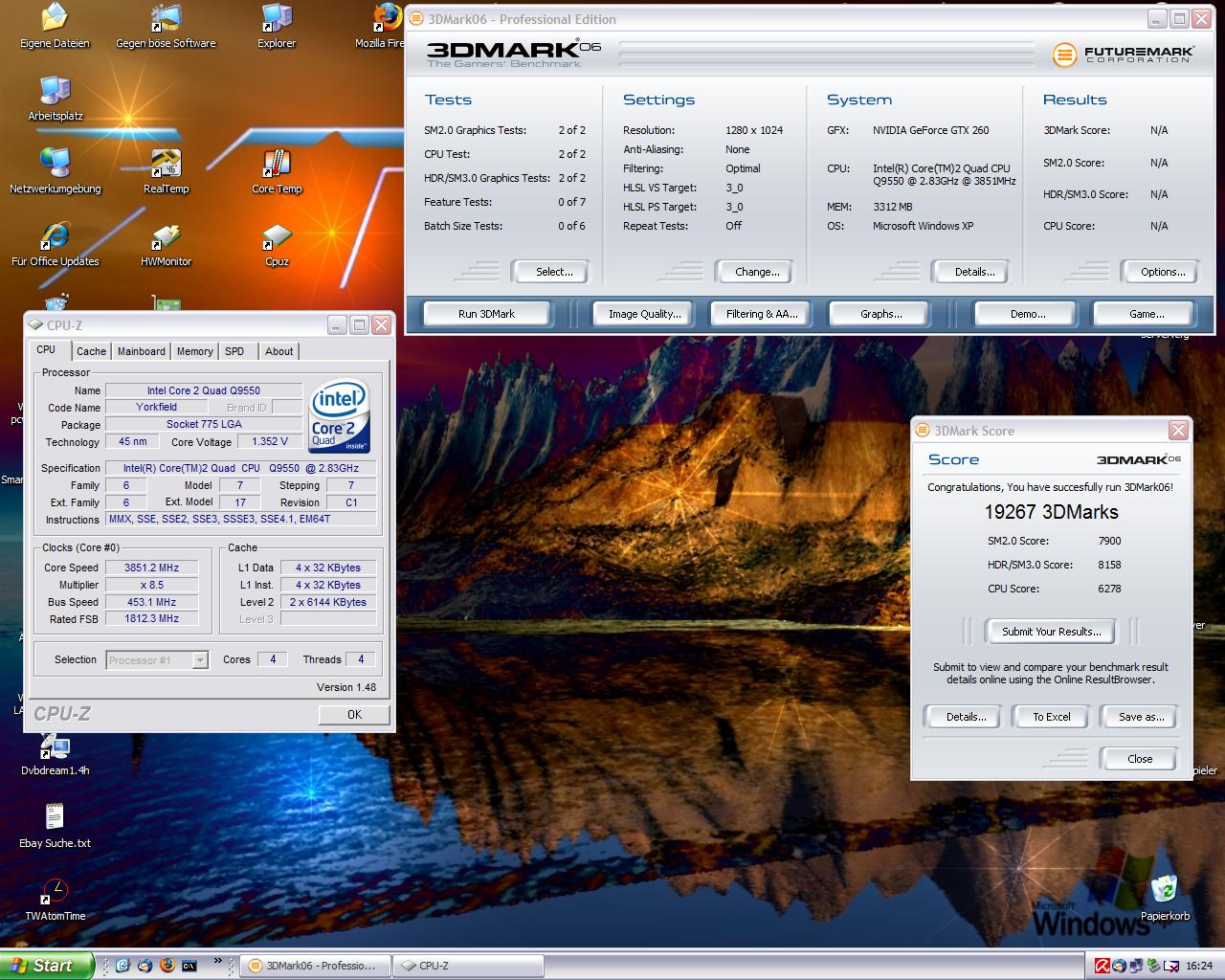Switch to the Memory tab in CPU-Z

(195, 351)
